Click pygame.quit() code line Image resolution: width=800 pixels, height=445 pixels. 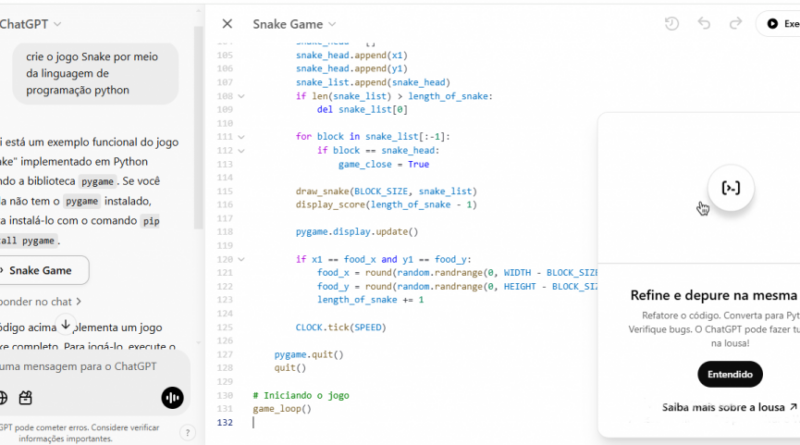[309, 354]
